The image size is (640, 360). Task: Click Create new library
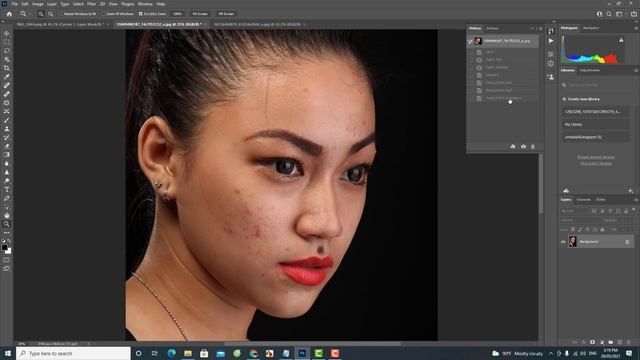581,99
